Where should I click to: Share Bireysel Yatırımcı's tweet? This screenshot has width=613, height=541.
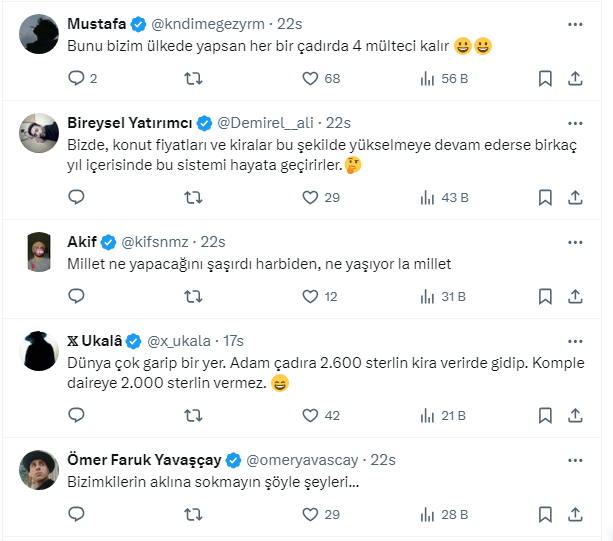click(576, 197)
